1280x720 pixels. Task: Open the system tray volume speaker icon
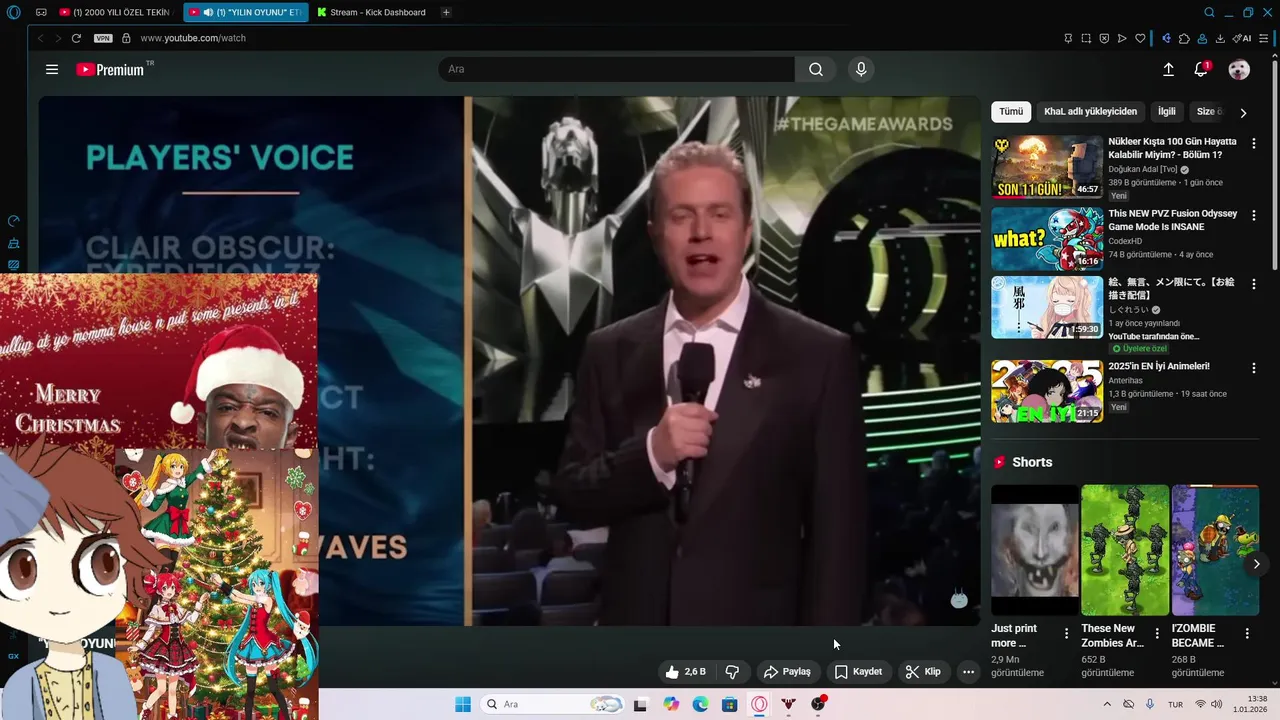(x=1217, y=704)
